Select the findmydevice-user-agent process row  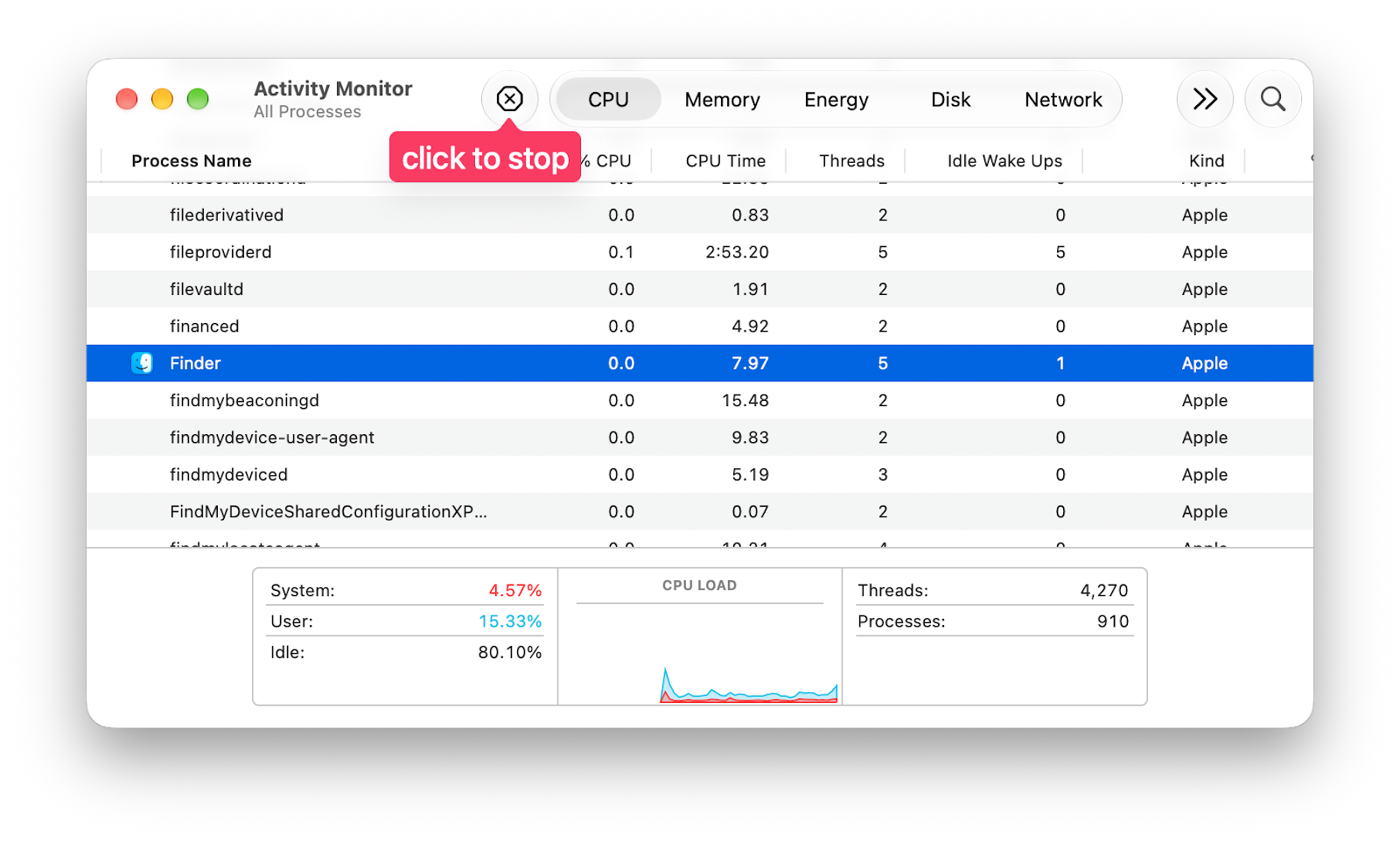pos(700,438)
